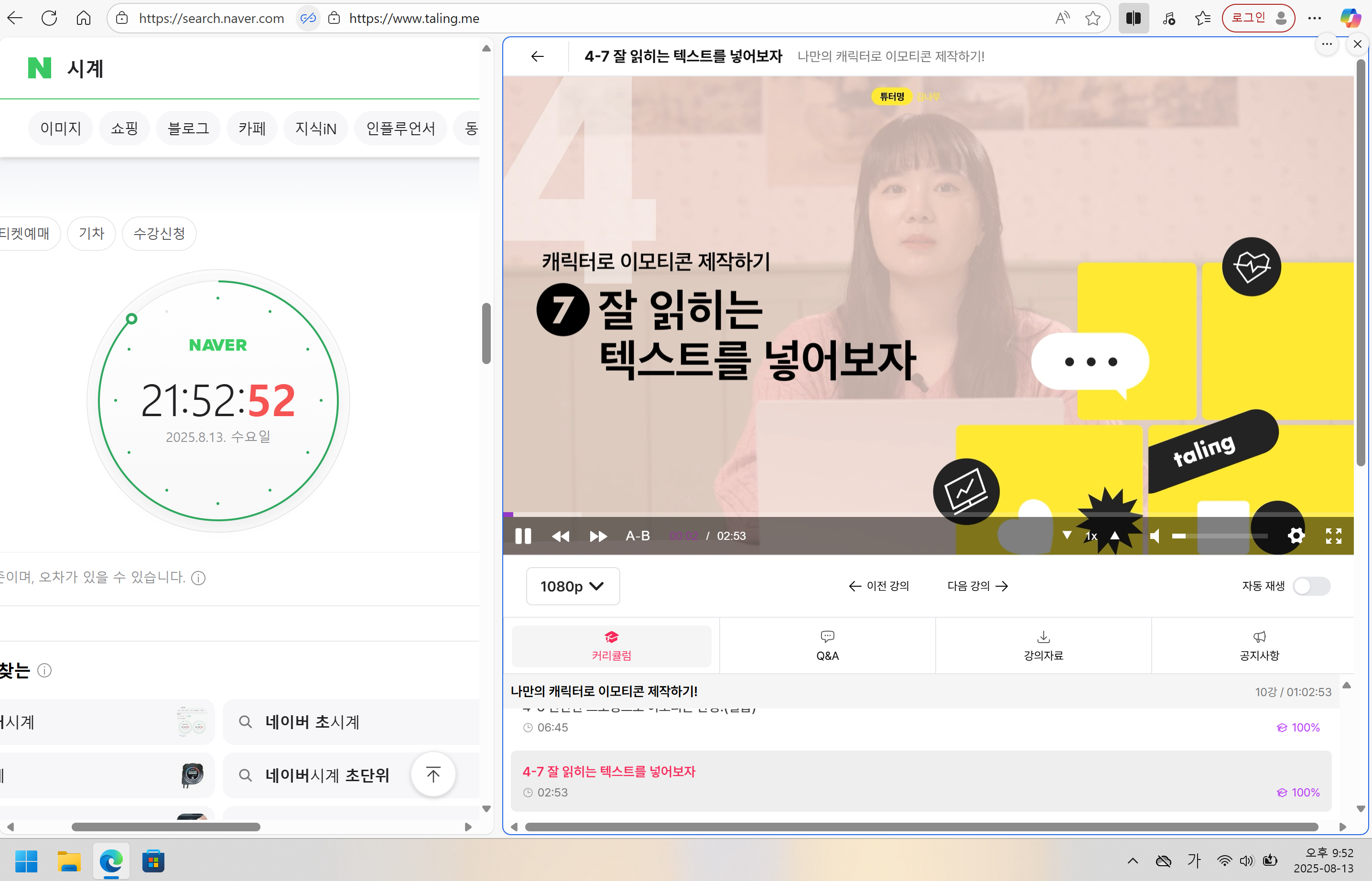Toggle split screen in the browser toolbar
Image resolution: width=1372 pixels, height=881 pixels.
point(1134,18)
